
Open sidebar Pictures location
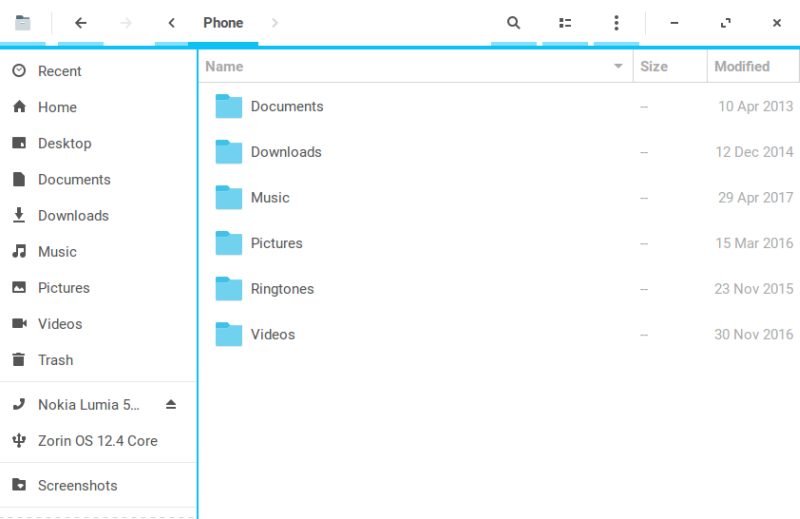98,288
